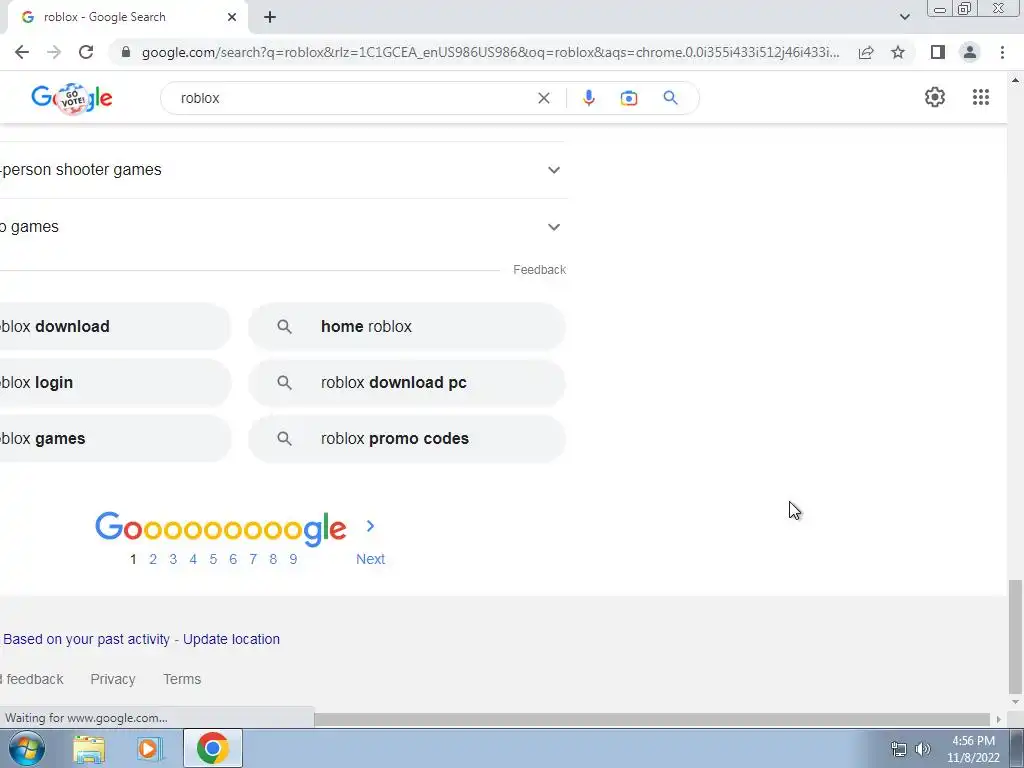Go to results page 9

[x=293, y=559]
